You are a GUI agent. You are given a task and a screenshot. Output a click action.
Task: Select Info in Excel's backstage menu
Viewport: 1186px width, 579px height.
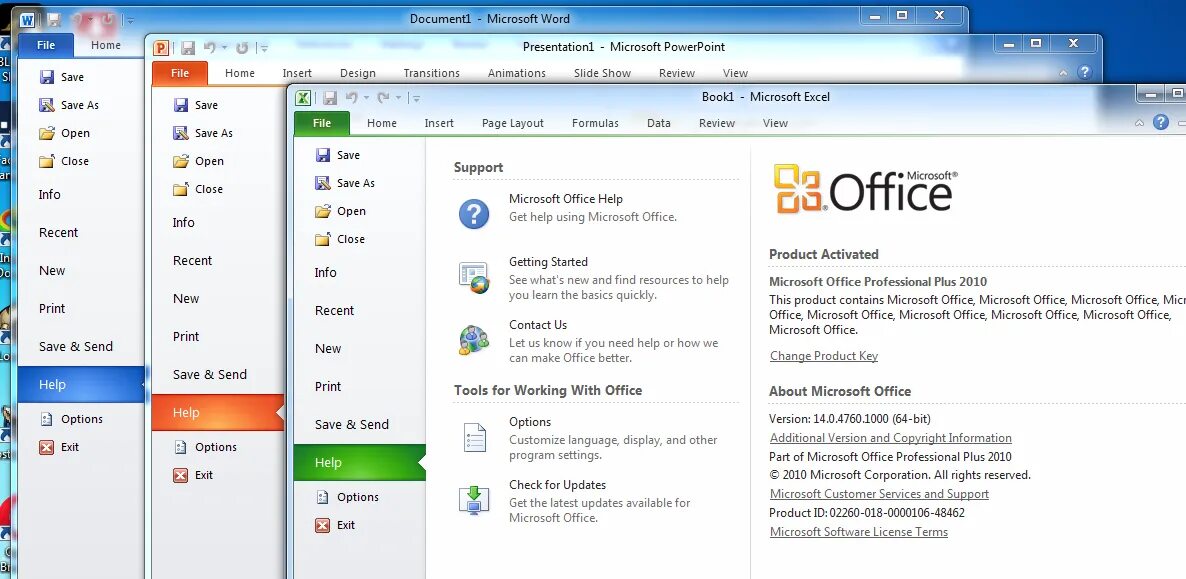click(x=326, y=272)
